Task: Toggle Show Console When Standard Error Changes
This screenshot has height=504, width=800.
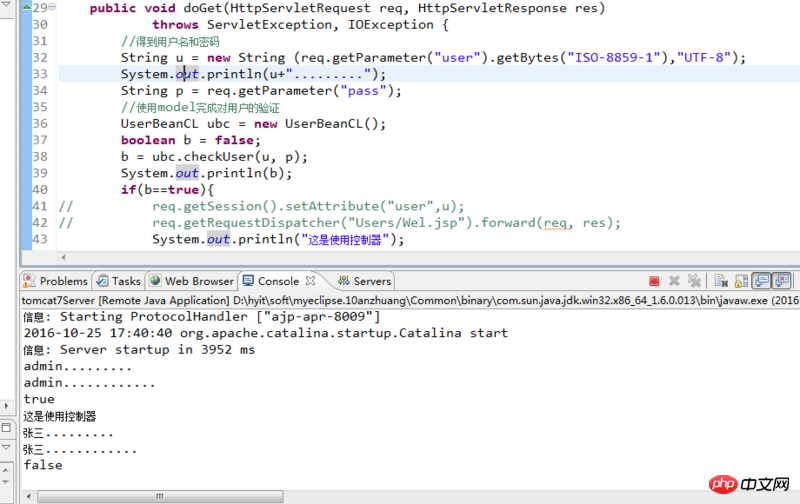Action: [x=782, y=281]
